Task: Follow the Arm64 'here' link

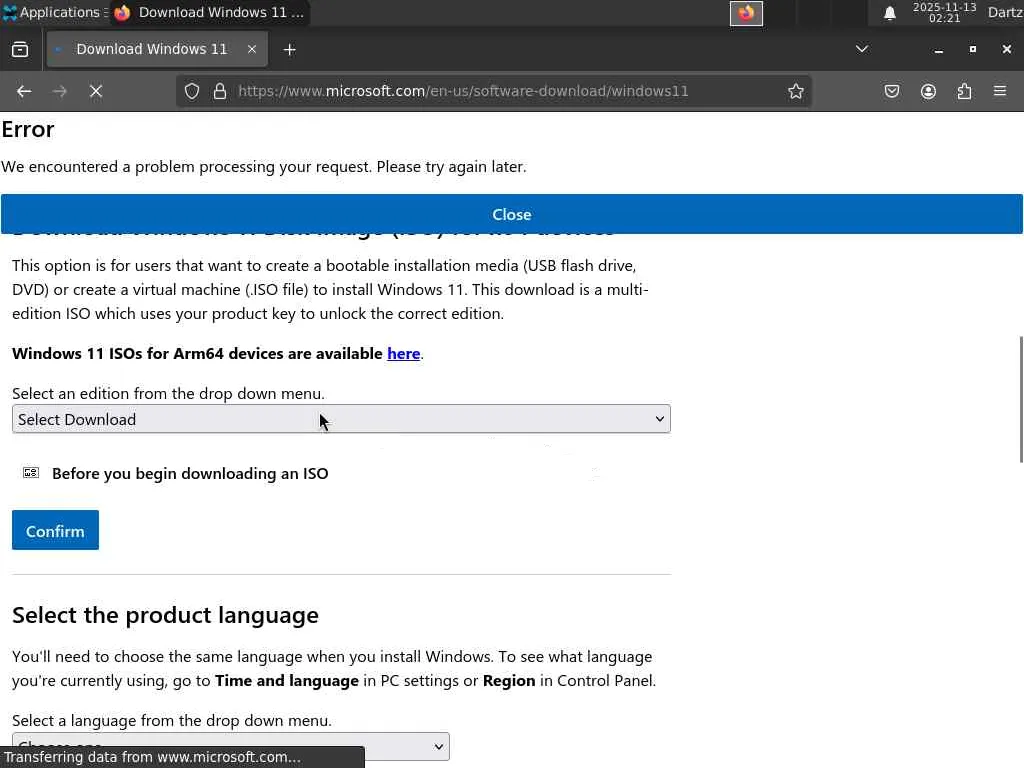Action: tap(403, 354)
